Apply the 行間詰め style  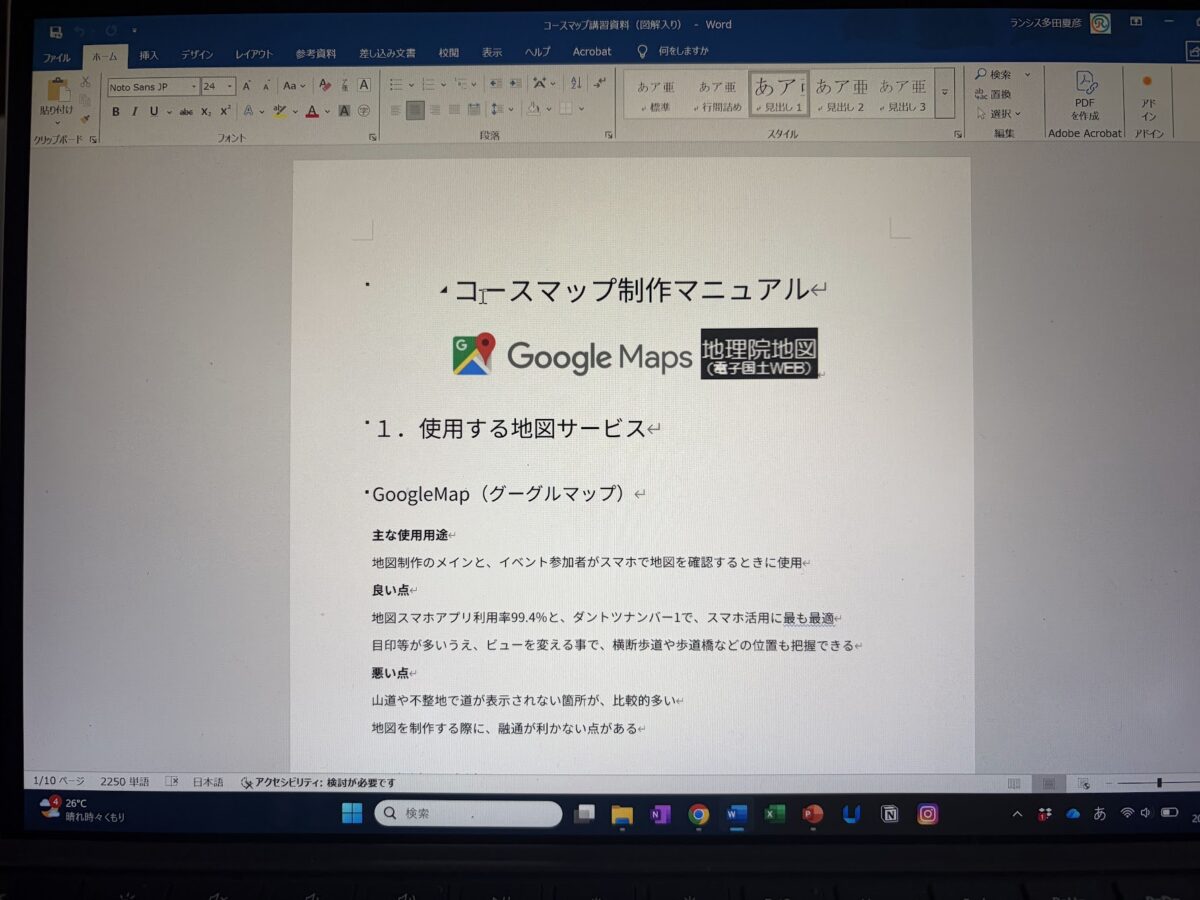[x=717, y=95]
